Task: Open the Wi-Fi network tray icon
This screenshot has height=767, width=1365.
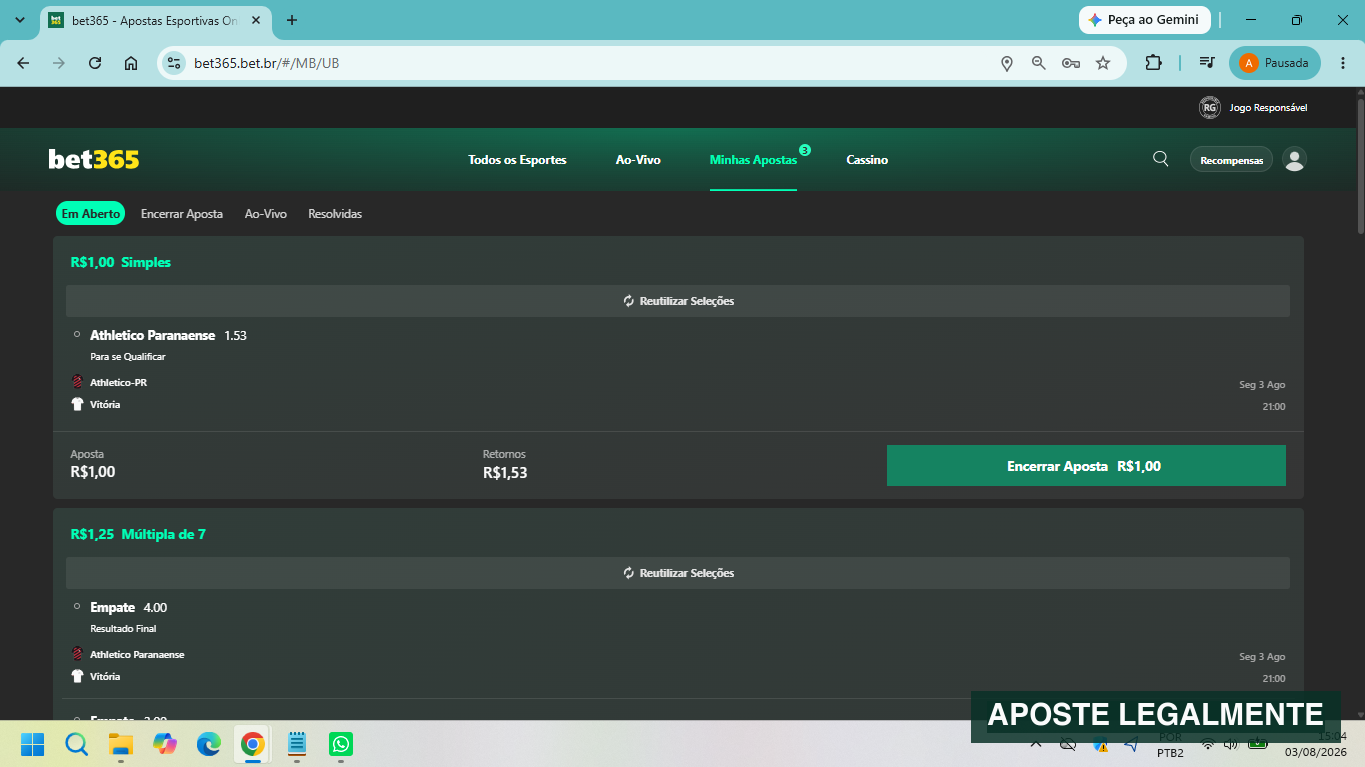Action: pyautogui.click(x=1208, y=744)
